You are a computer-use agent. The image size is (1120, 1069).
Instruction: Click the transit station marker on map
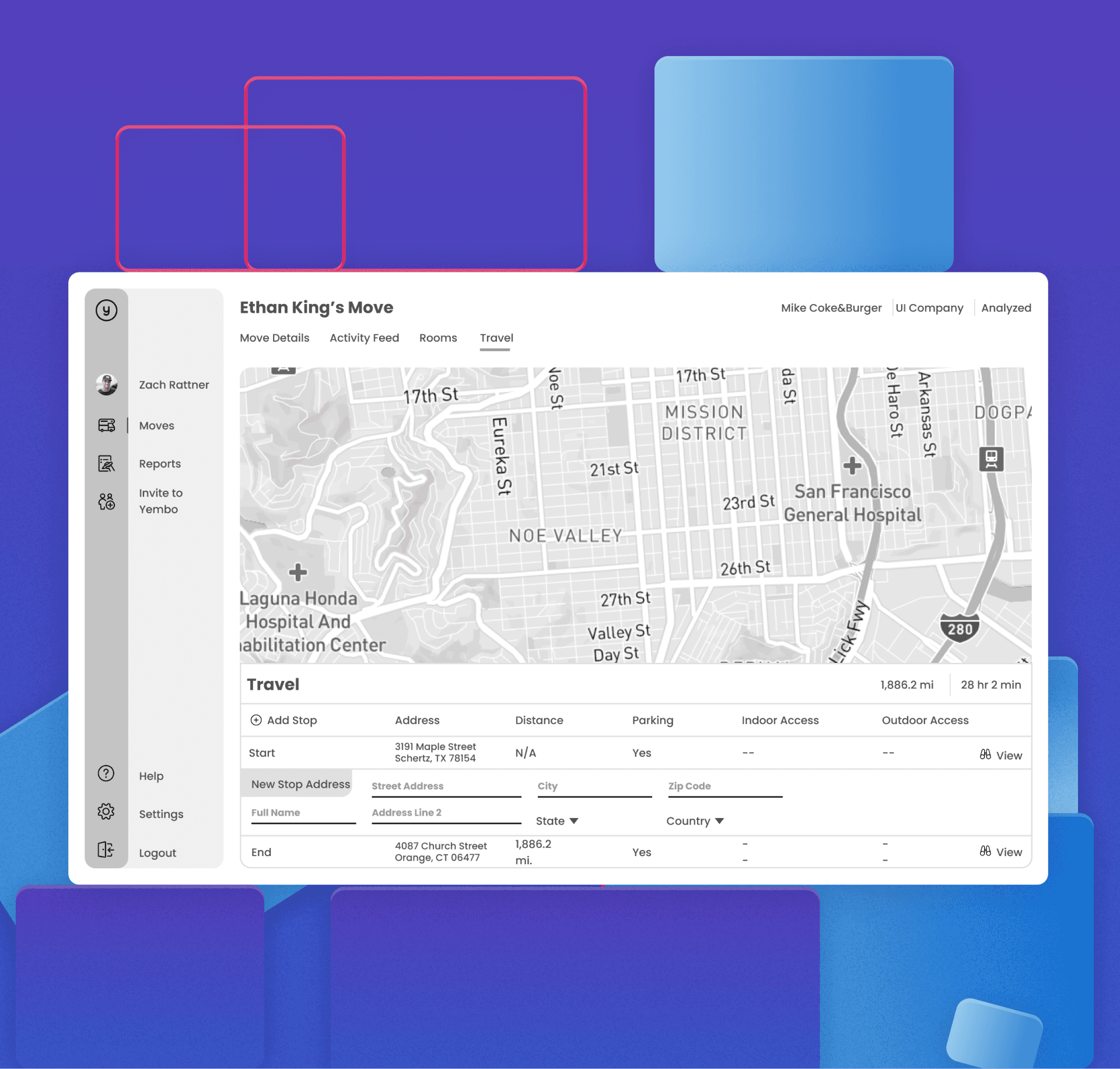[991, 459]
